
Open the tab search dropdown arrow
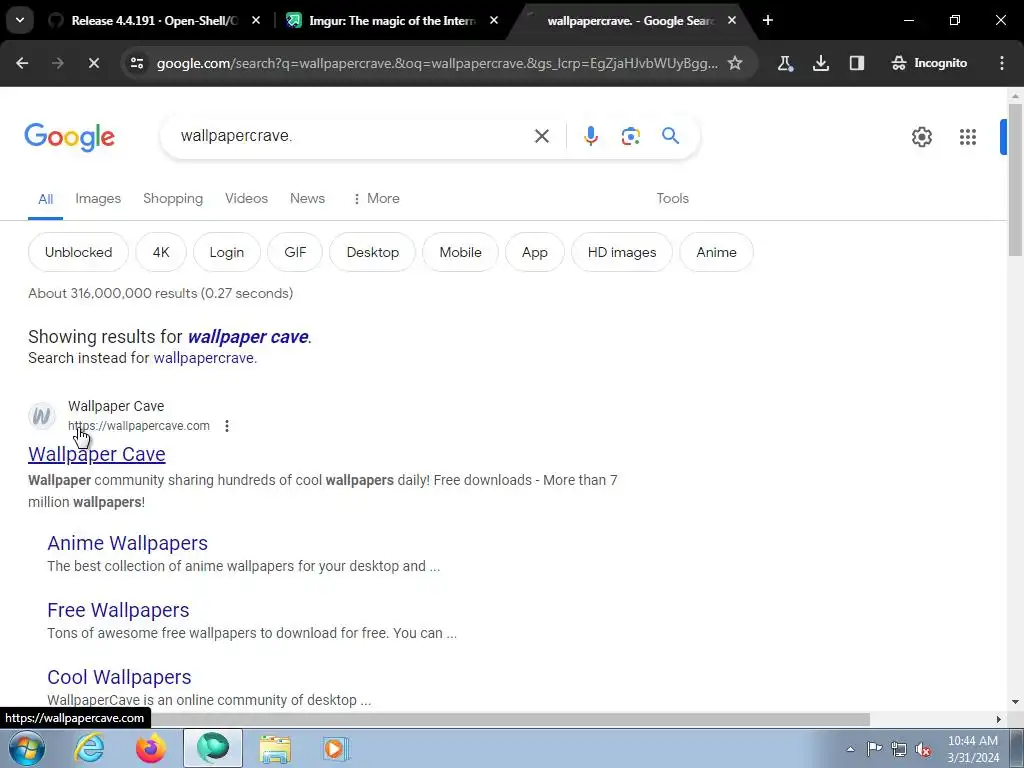[20, 20]
